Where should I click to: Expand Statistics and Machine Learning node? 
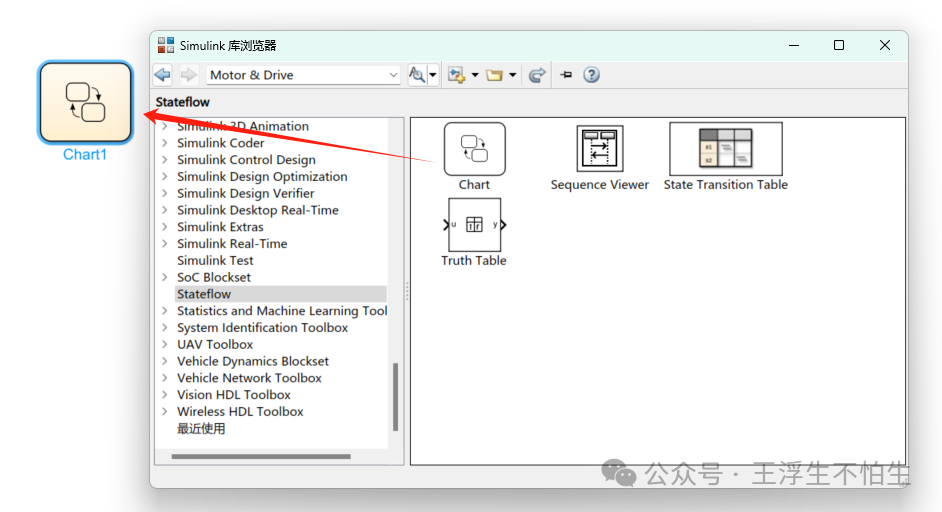[x=165, y=311]
